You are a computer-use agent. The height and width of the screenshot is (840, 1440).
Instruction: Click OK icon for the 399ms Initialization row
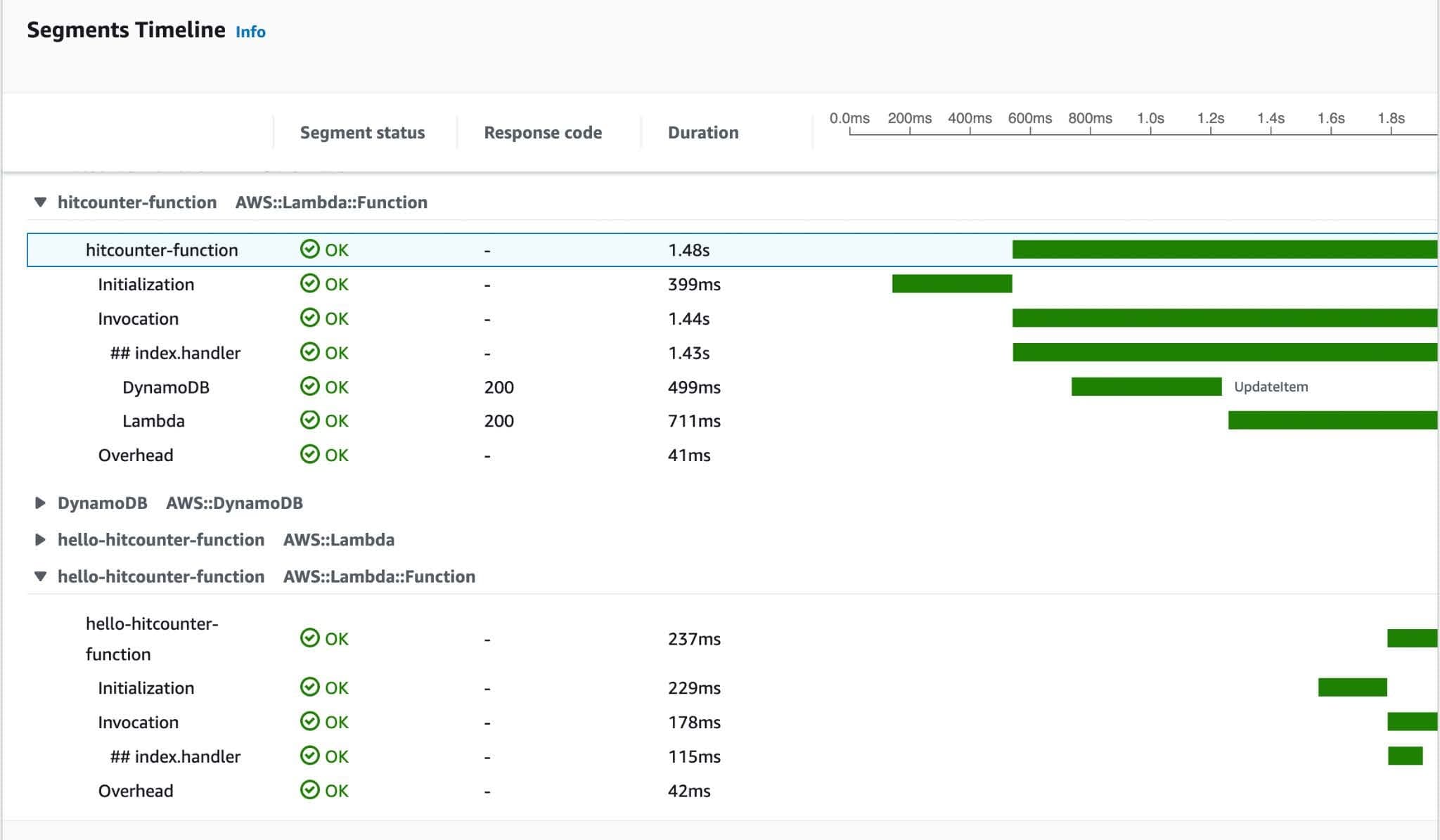(x=309, y=284)
